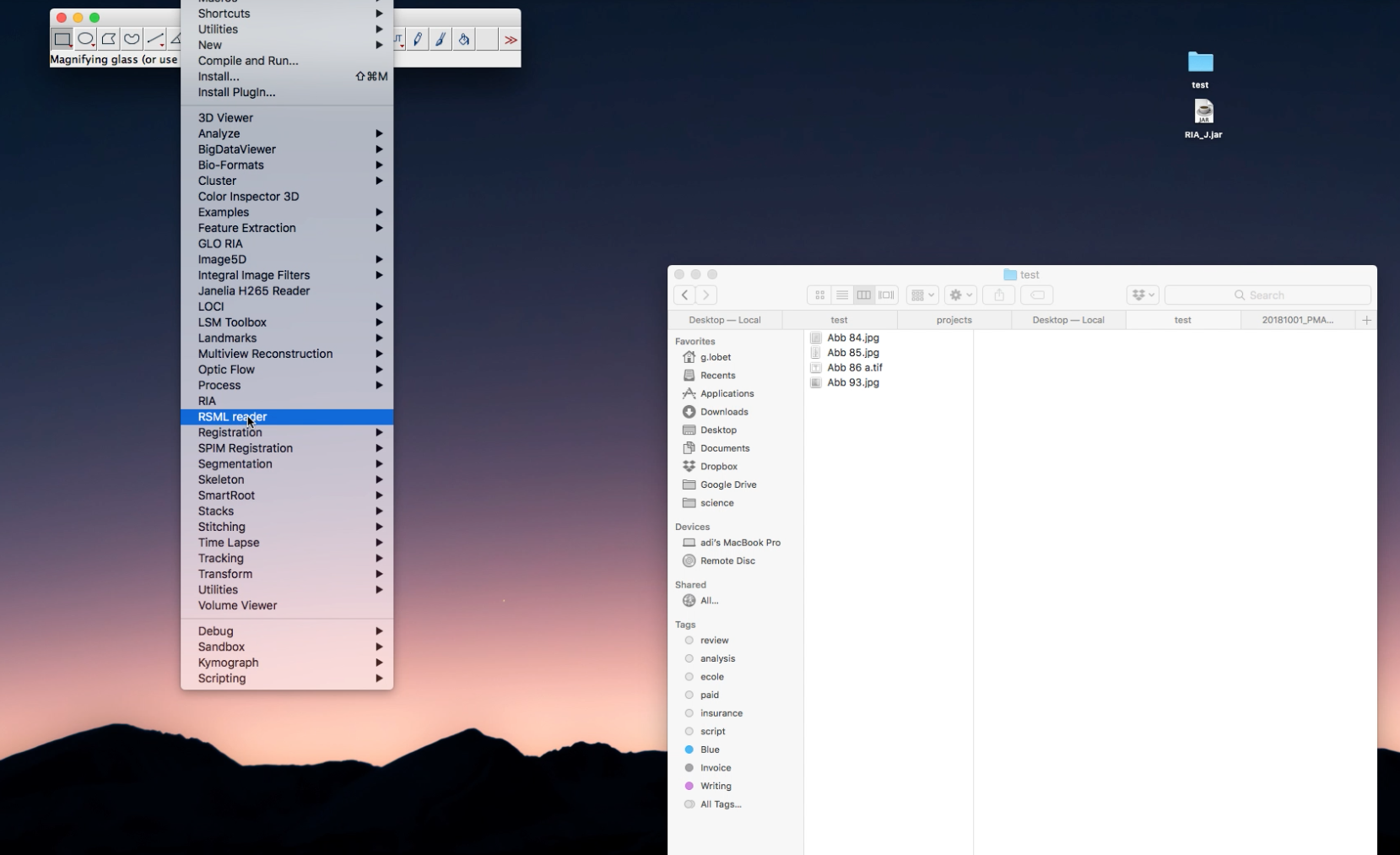Switch Finder to column view
This screenshot has width=1400, height=855.
pyautogui.click(x=863, y=295)
